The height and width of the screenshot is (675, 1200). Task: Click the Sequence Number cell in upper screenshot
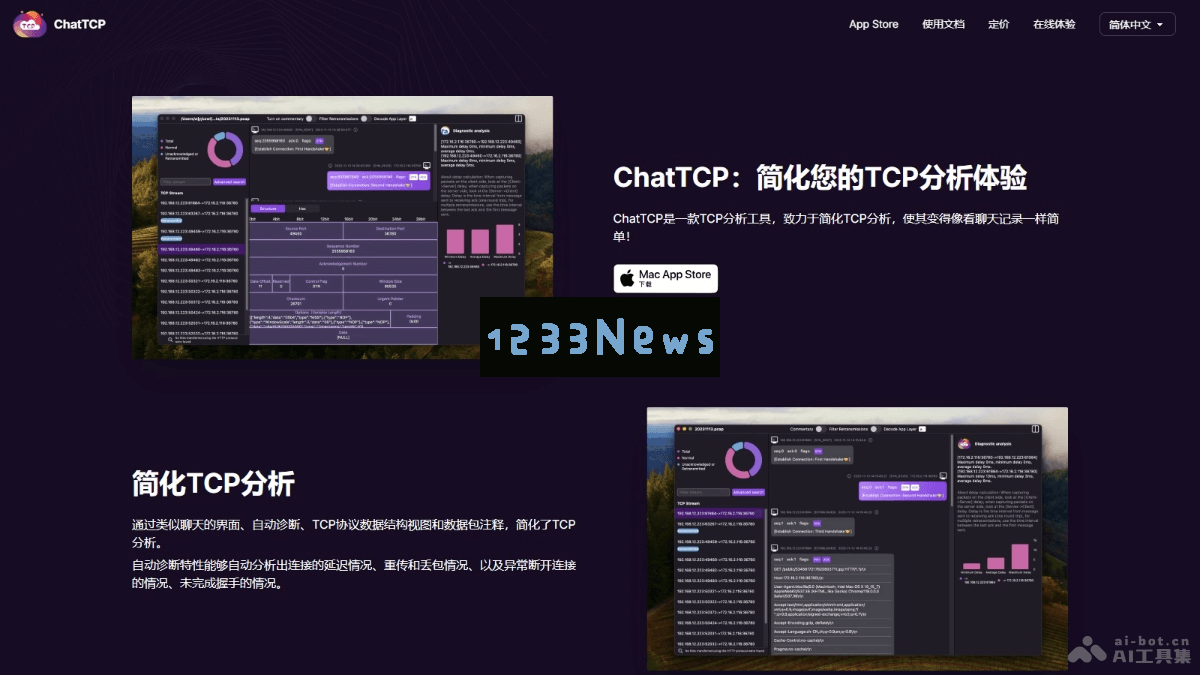342,247
